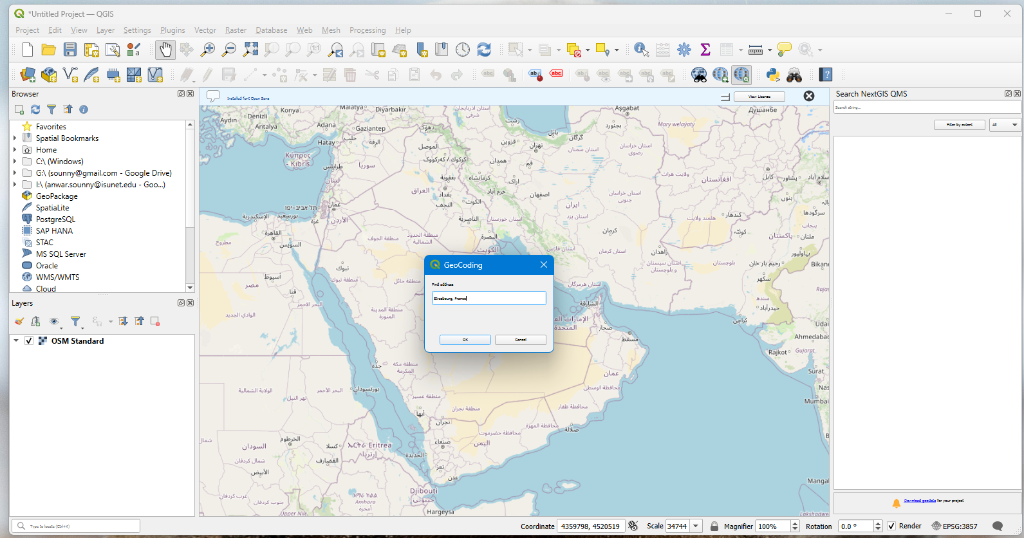Create a new project with the blank page icon
Viewport: 1024px width, 538px height.
(27, 50)
